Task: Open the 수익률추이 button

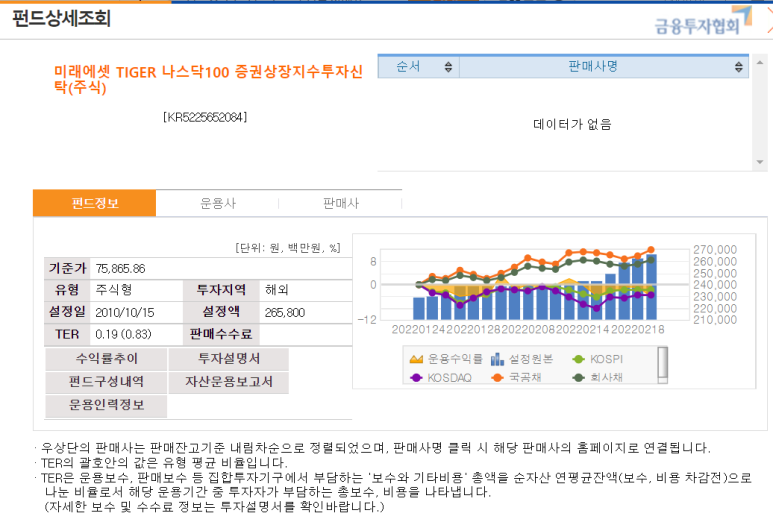Action: (x=106, y=359)
